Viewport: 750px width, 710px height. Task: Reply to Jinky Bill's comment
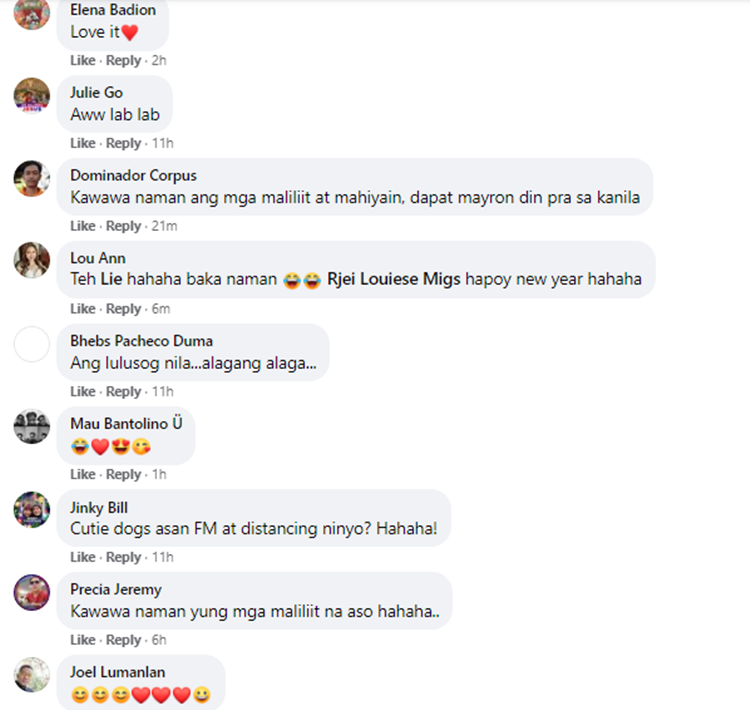(x=124, y=557)
